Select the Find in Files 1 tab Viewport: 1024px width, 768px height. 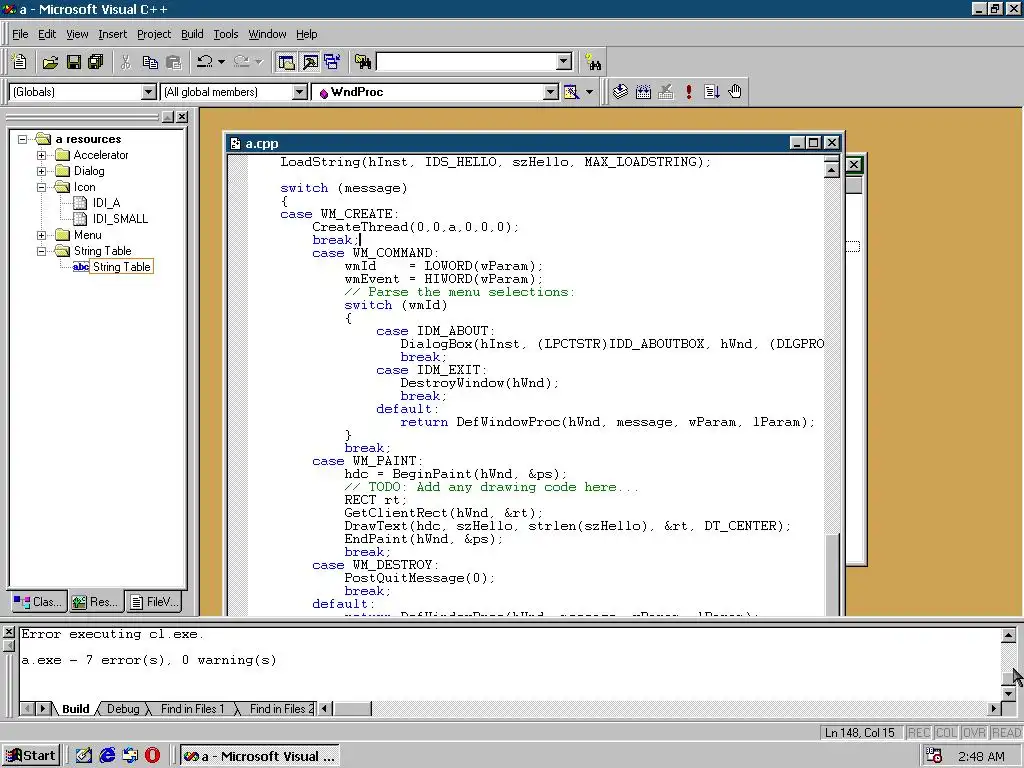click(x=192, y=709)
